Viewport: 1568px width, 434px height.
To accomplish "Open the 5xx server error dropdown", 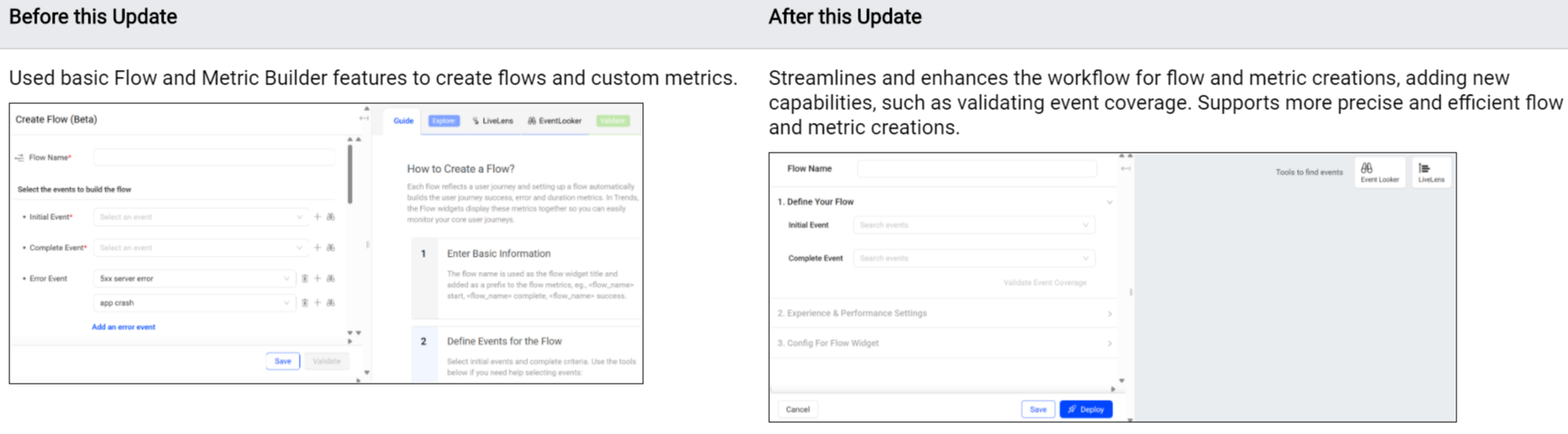I will click(193, 279).
